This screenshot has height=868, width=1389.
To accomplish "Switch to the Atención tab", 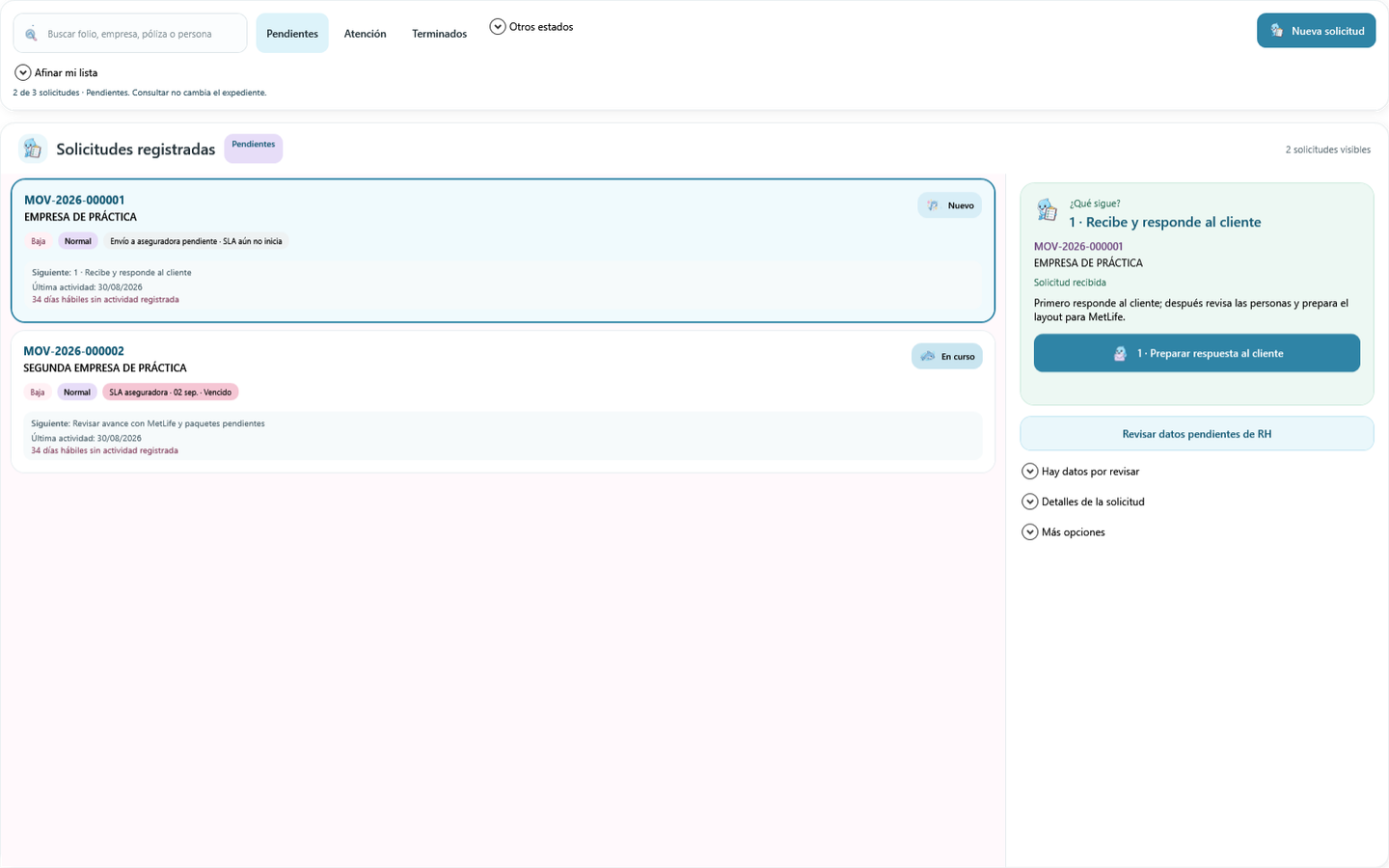I will coord(366,34).
